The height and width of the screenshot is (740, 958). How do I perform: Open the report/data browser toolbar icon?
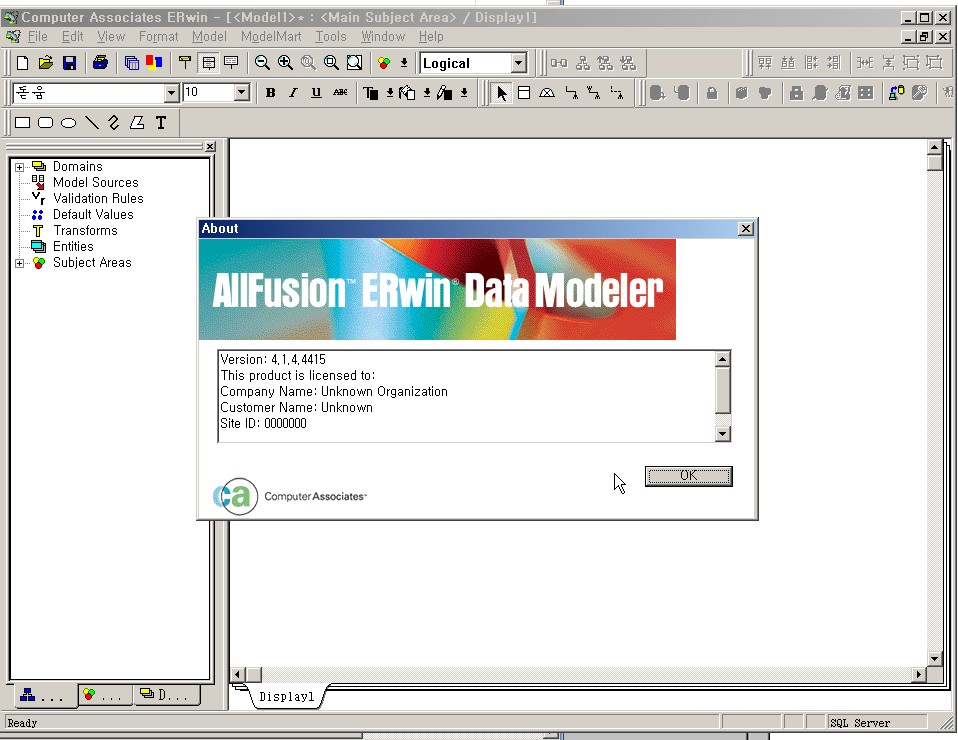[131, 63]
